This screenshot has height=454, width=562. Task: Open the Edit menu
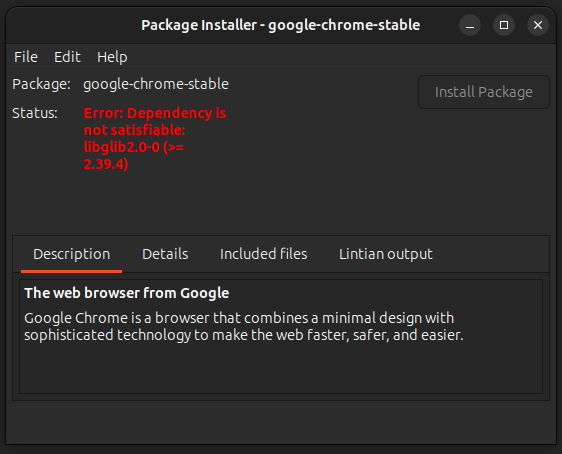point(67,57)
